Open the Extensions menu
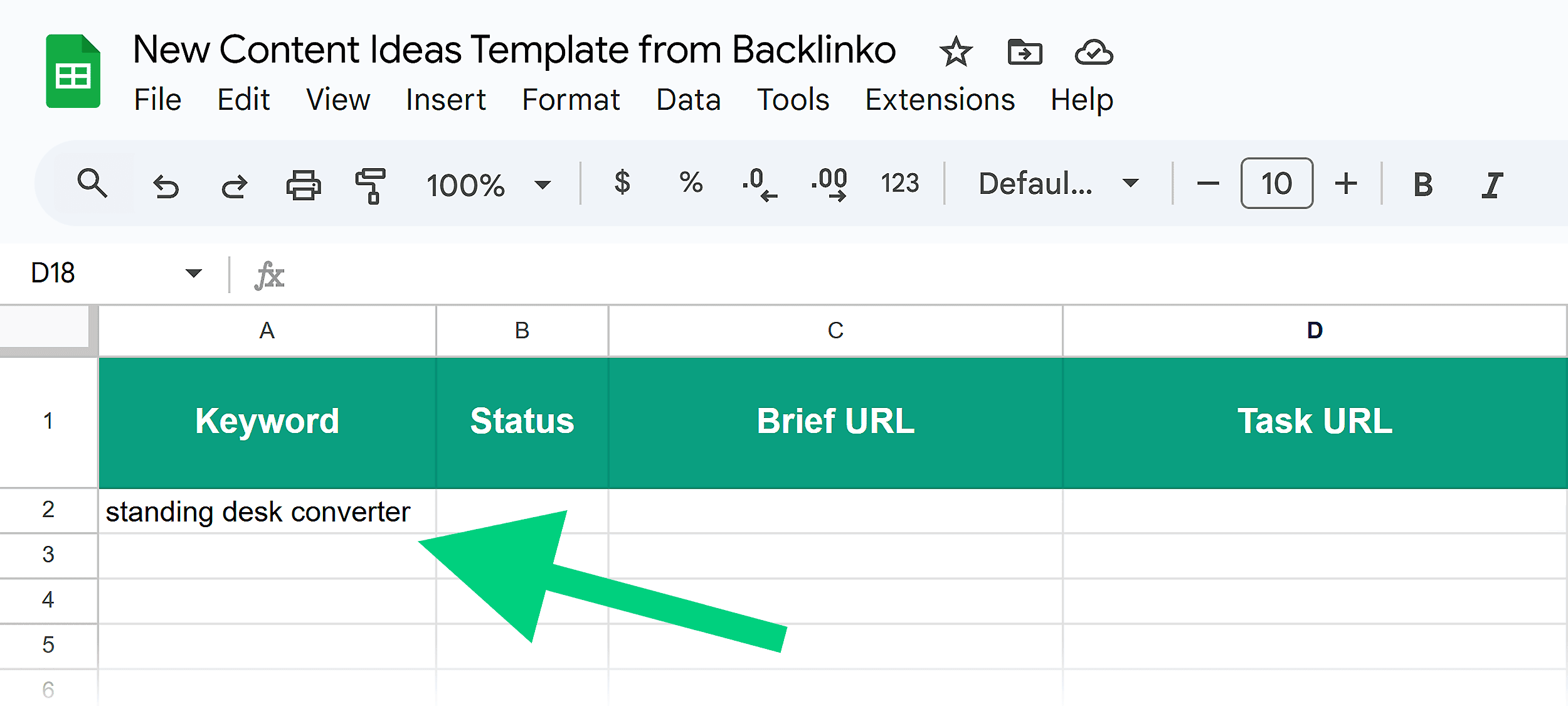Screen dimensions: 1568x706 [x=940, y=99]
